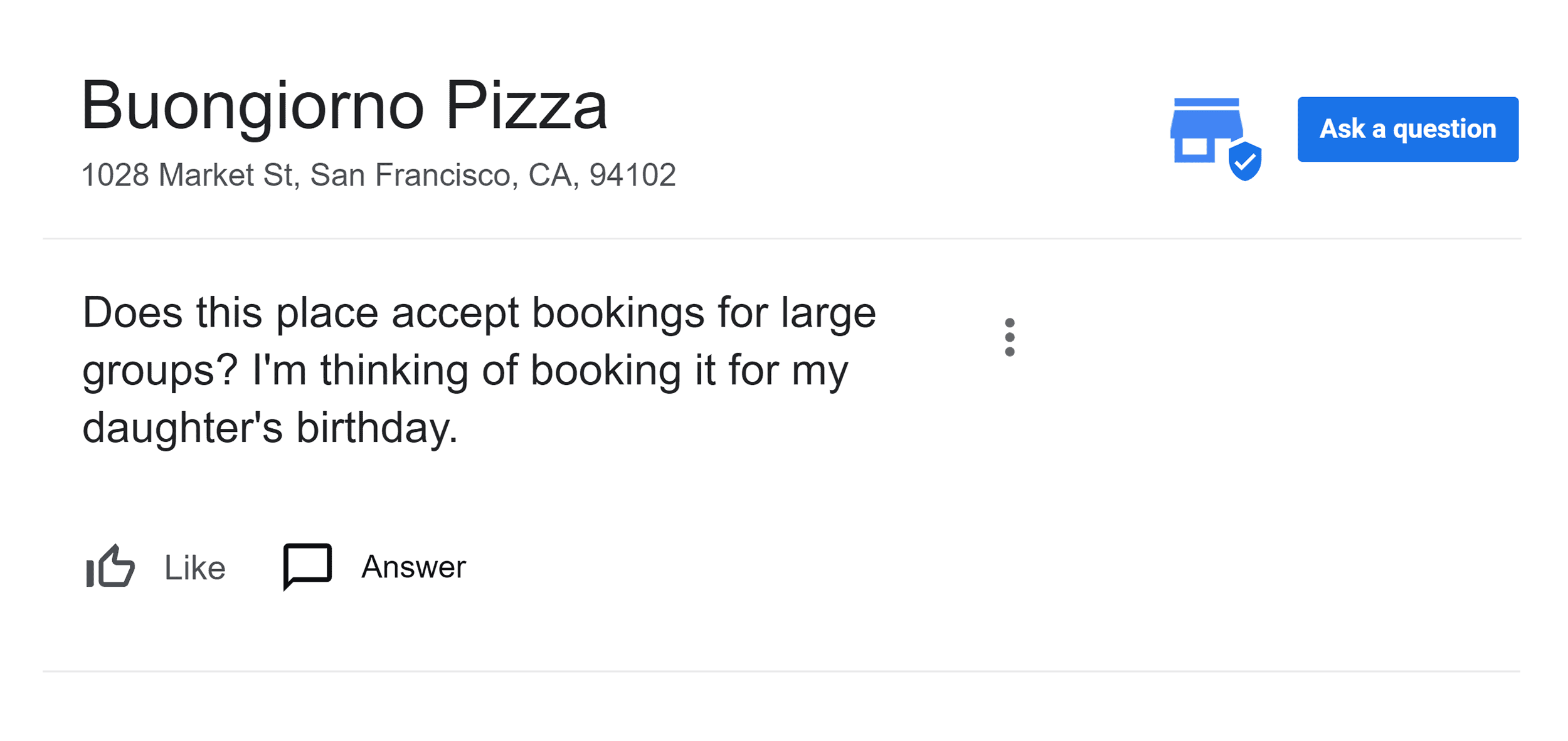
Task: Click the top dot of the overflow menu
Action: [1011, 322]
